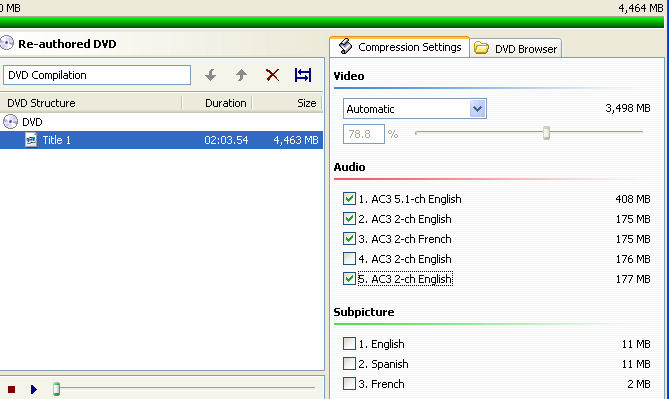Viewport: 669px width, 399px height.
Task: Stop preview with red square button
Action: [12, 389]
